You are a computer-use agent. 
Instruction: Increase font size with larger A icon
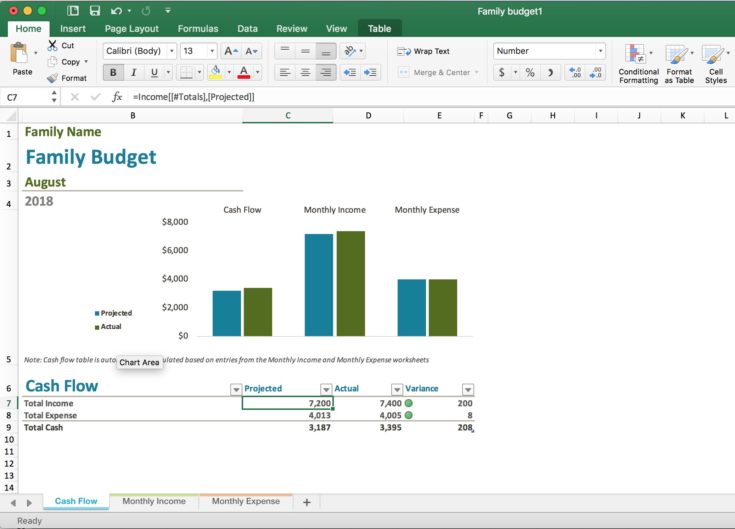(x=231, y=51)
